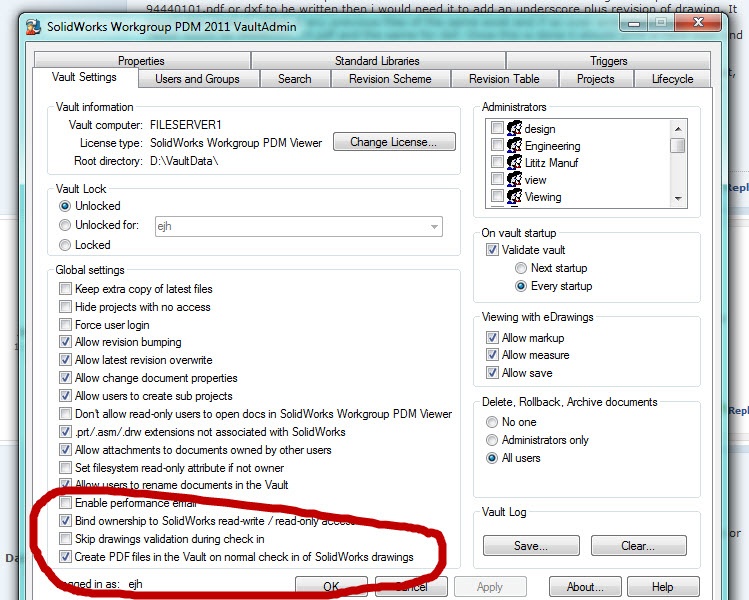Select the Unlocked vault lock option
This screenshot has width=749, height=600.
pos(65,206)
